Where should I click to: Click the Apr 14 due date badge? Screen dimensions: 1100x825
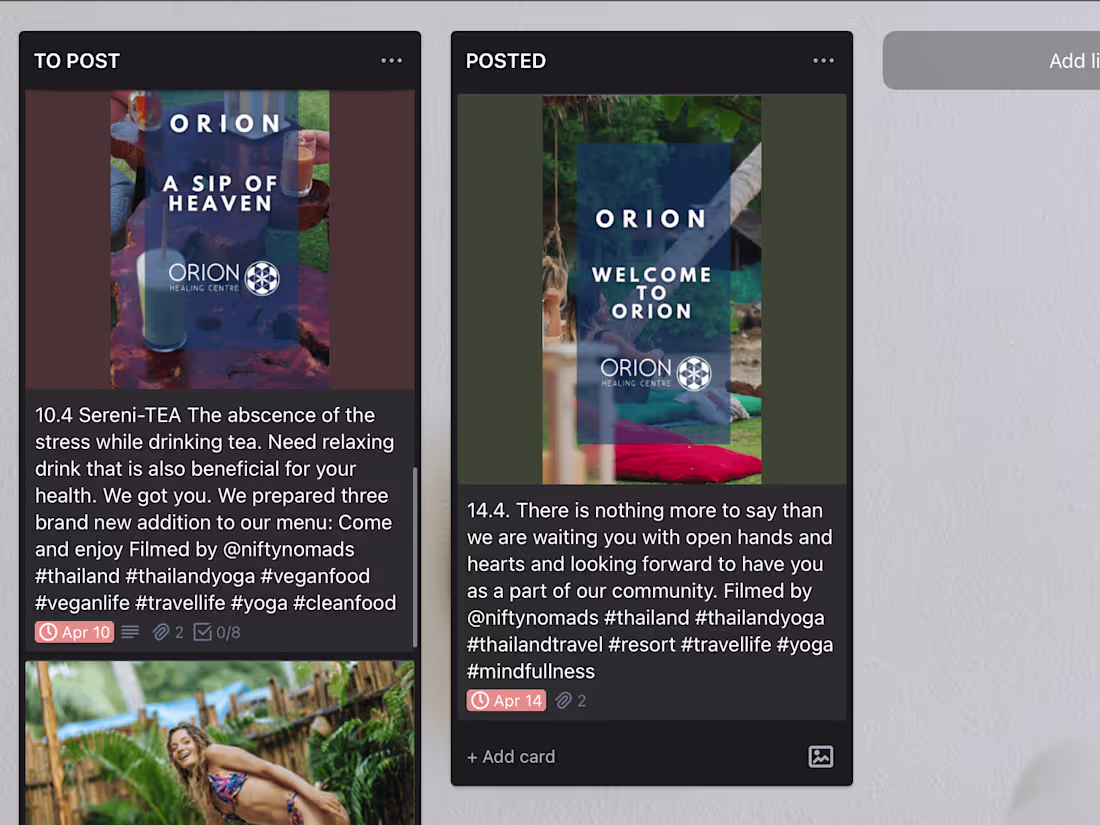506,700
